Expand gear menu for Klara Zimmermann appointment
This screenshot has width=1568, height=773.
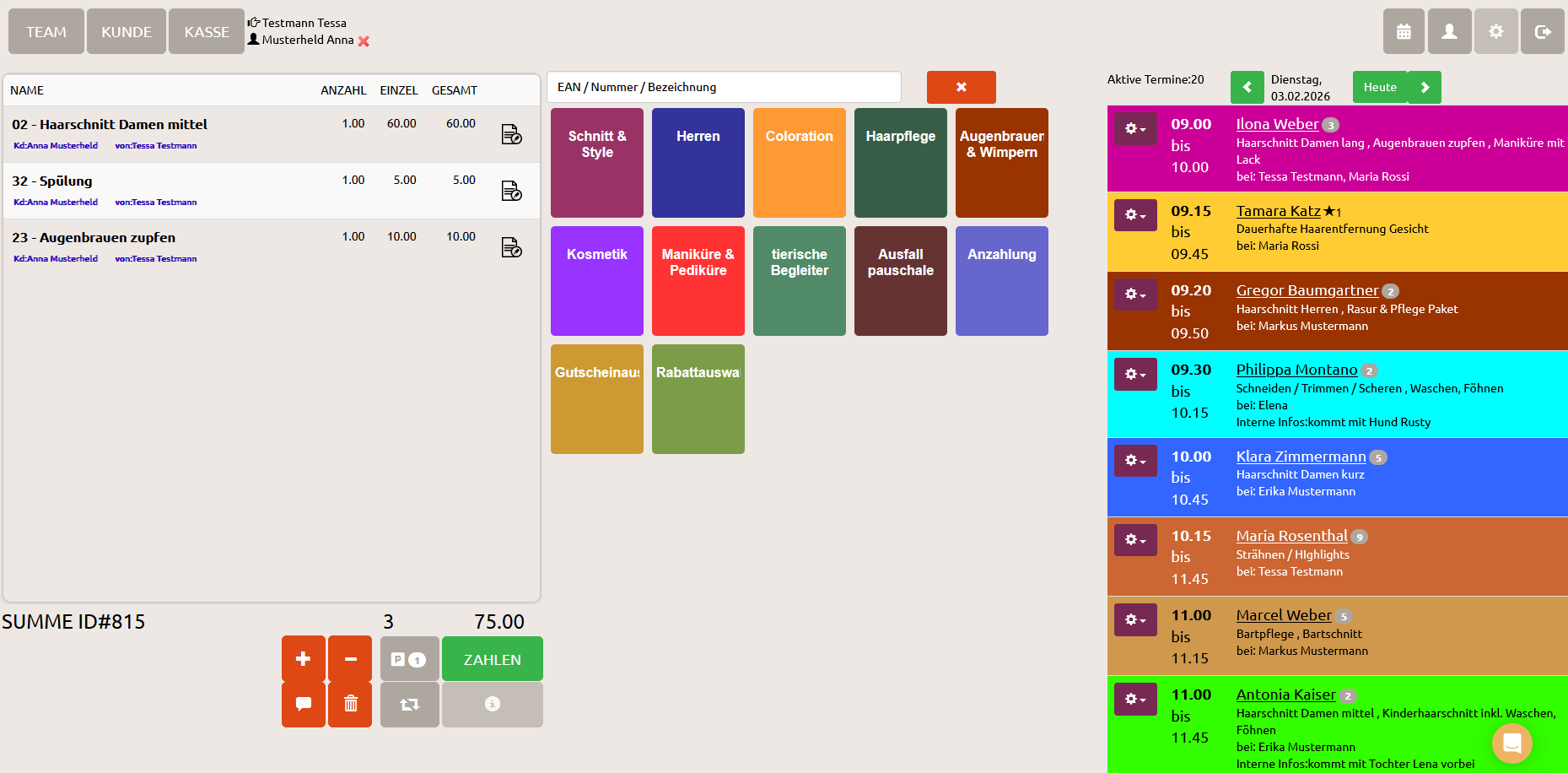pyautogui.click(x=1135, y=461)
